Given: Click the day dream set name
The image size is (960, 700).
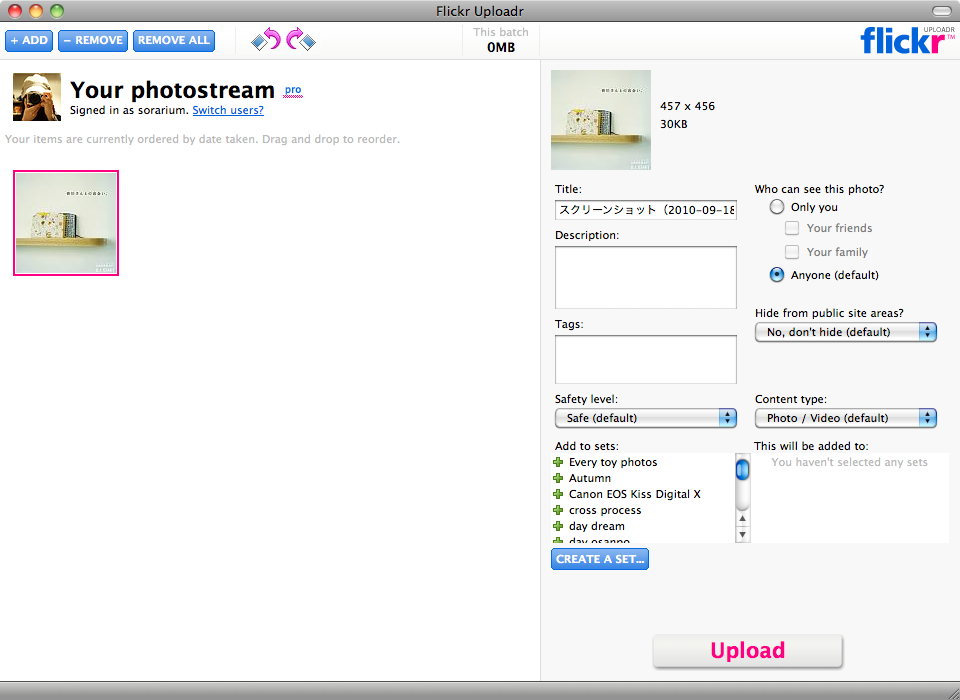Looking at the screenshot, I should coord(597,526).
